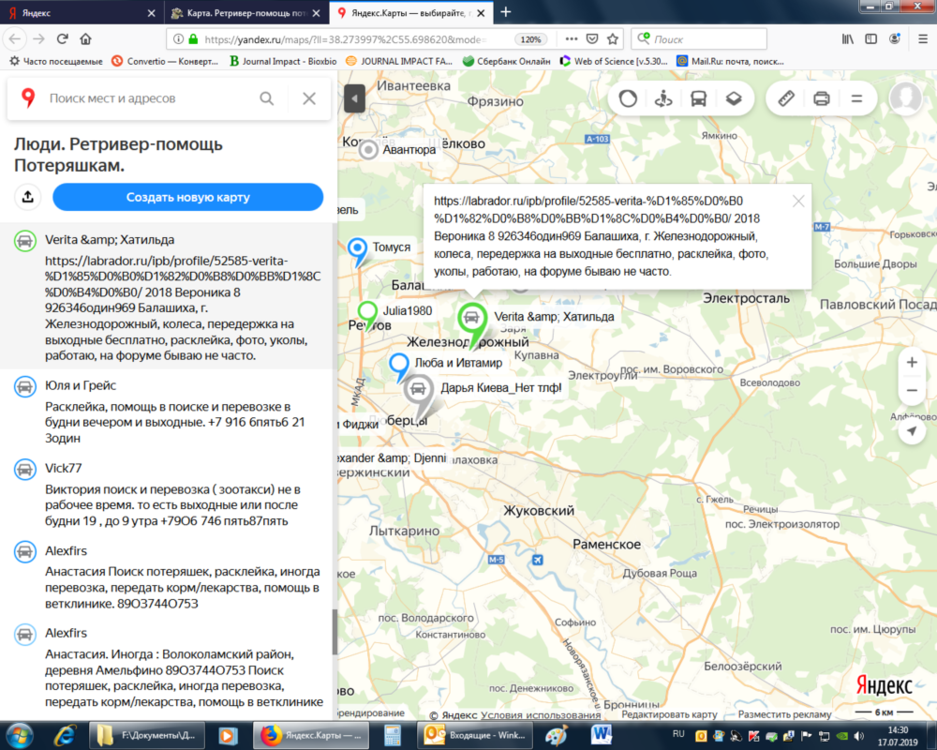Select 'Юля и Грейс' list entry
This screenshot has width=937, height=750.
81,385
